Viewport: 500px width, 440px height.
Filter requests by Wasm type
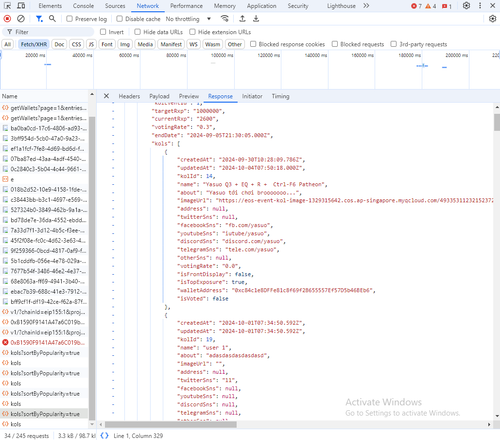[x=212, y=44]
